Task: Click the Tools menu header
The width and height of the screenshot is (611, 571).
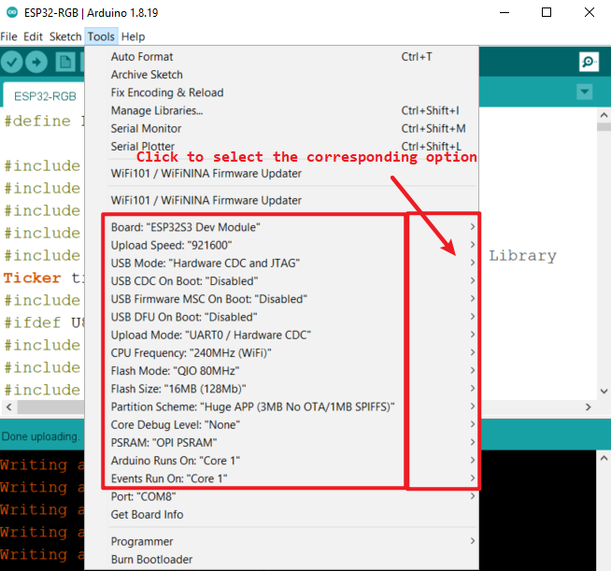Action: click(x=101, y=37)
